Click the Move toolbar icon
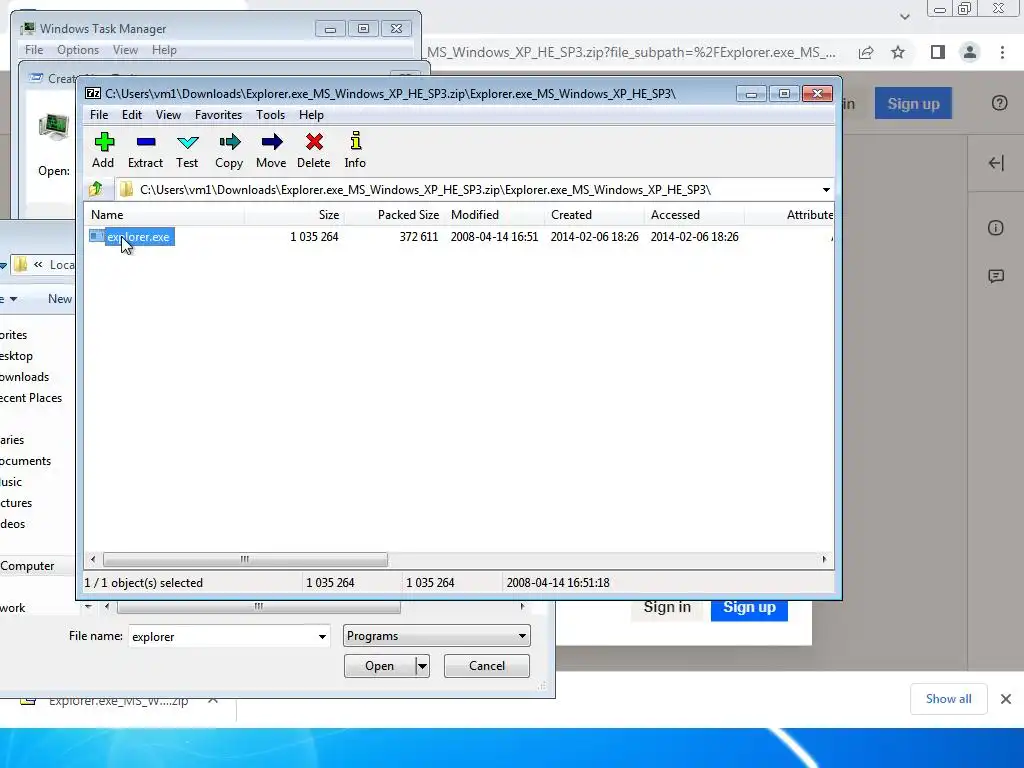 tap(271, 150)
